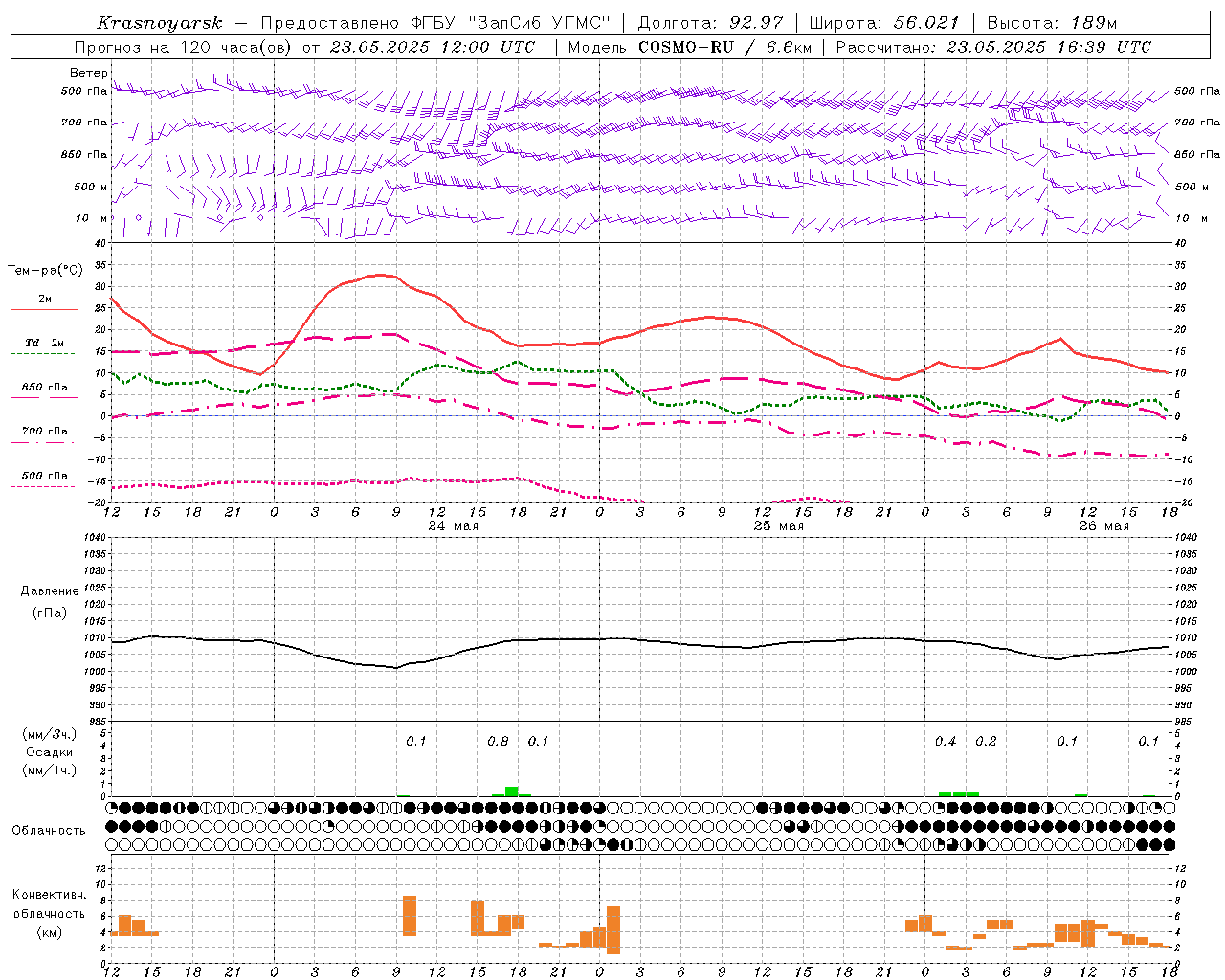Click the (мм/3ч.) precipitation unit label
1225x980 pixels.
(x=50, y=734)
